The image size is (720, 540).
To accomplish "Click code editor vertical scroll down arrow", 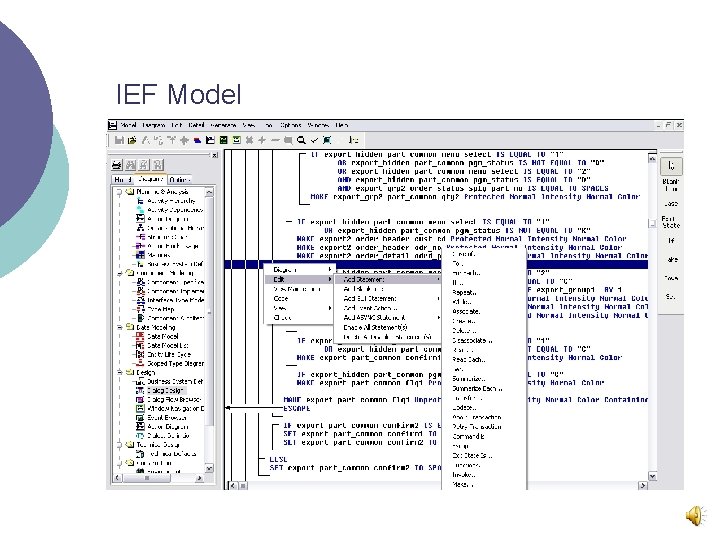I will [652, 476].
